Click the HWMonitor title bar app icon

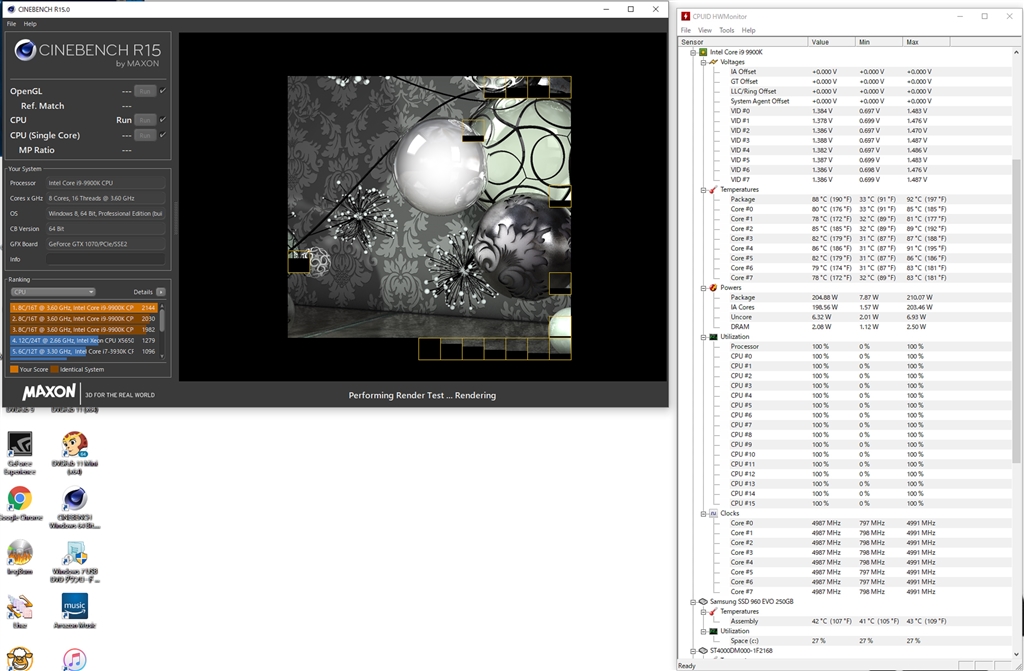685,16
